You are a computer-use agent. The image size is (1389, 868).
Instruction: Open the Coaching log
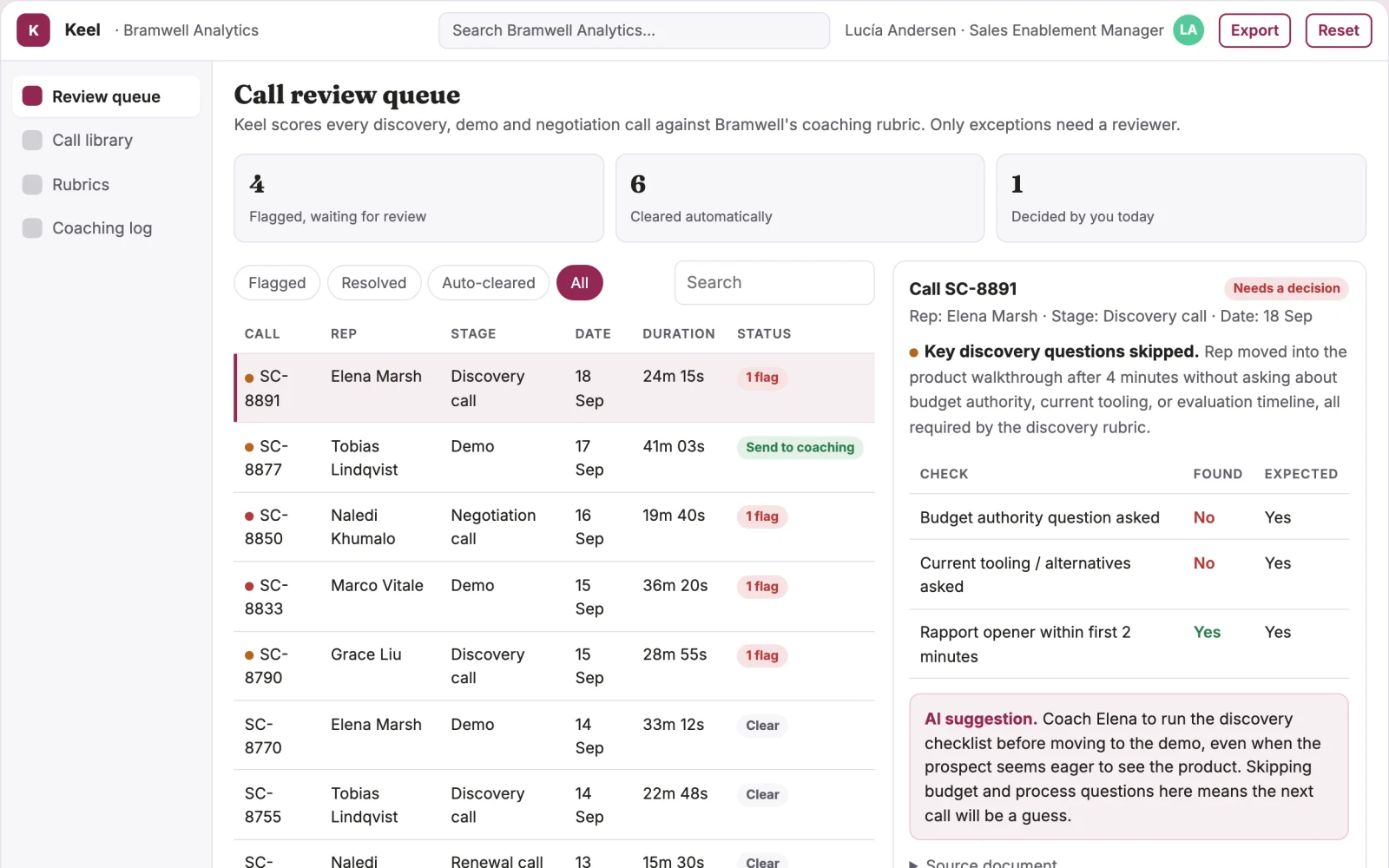pyautogui.click(x=106, y=227)
